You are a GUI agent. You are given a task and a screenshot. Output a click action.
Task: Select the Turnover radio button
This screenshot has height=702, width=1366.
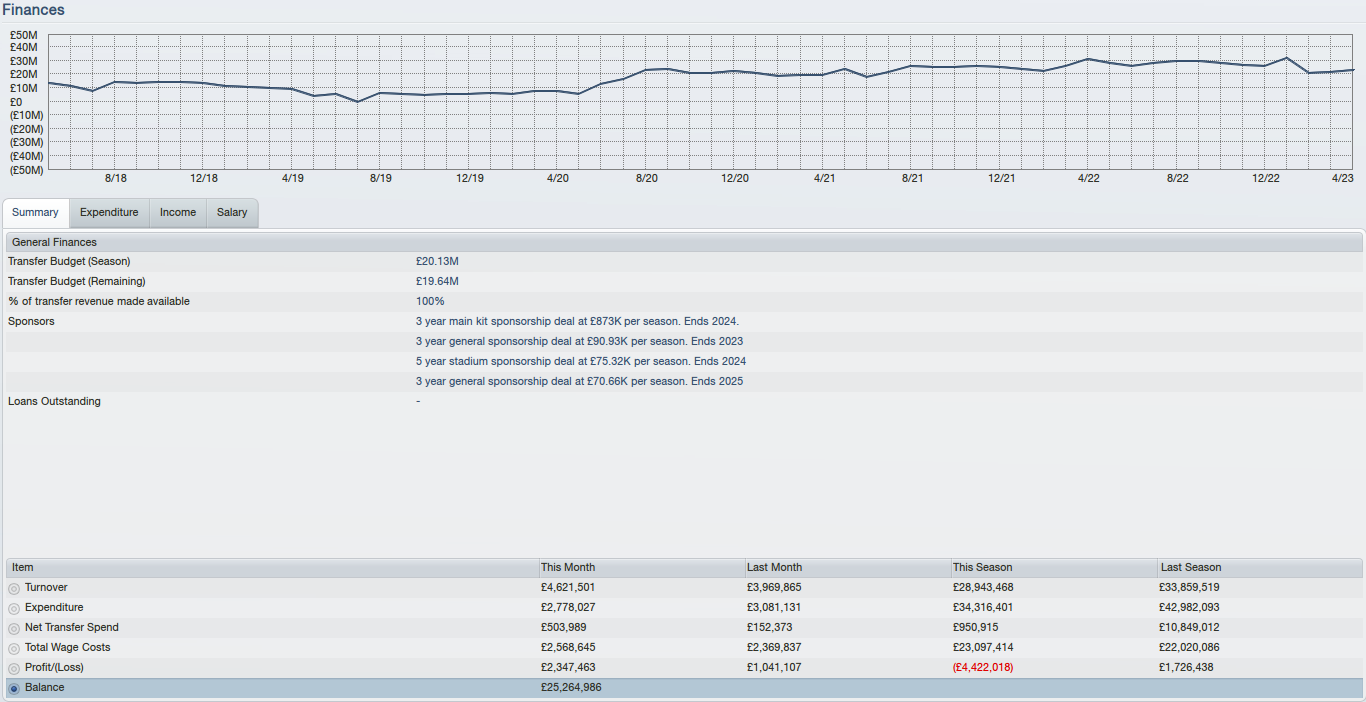(x=14, y=588)
